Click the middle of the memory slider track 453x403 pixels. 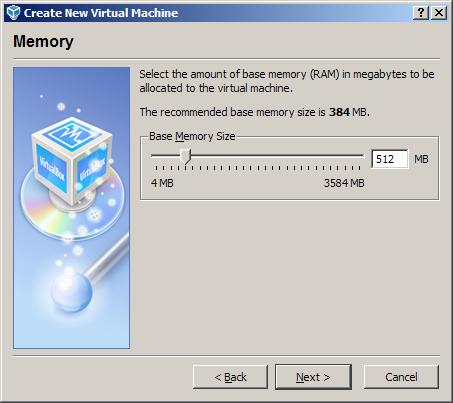pyautogui.click(x=258, y=155)
